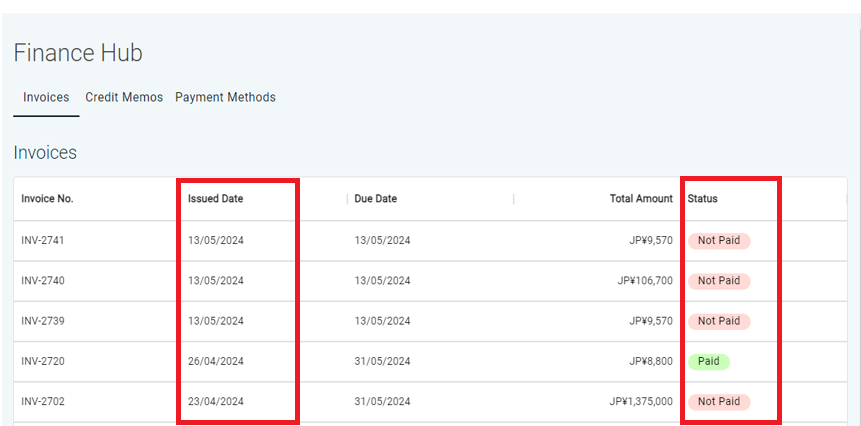Open invoice INV-2720
Image resolution: width=861 pixels, height=426 pixels.
[x=43, y=361]
